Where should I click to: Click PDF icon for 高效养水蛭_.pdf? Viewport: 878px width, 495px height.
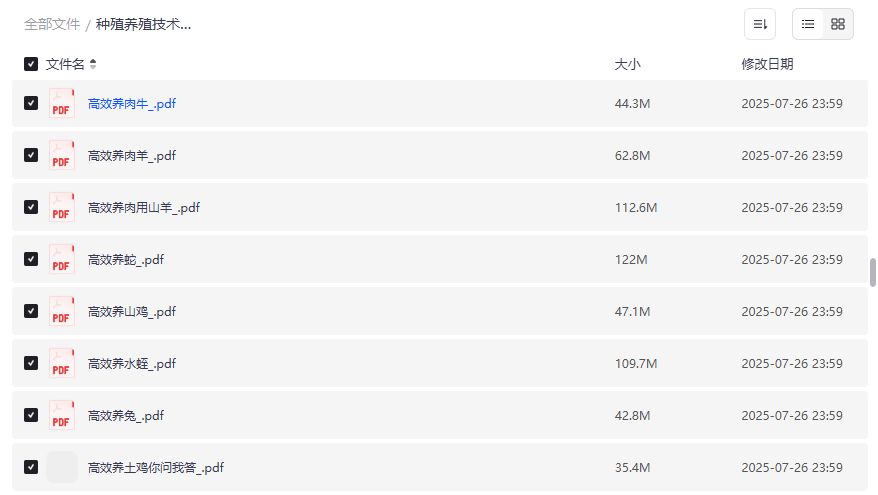tap(62, 364)
